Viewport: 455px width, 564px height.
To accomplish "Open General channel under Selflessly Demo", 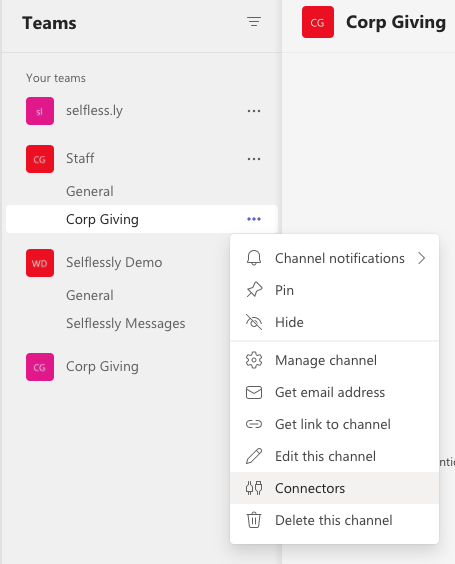I will [90, 295].
